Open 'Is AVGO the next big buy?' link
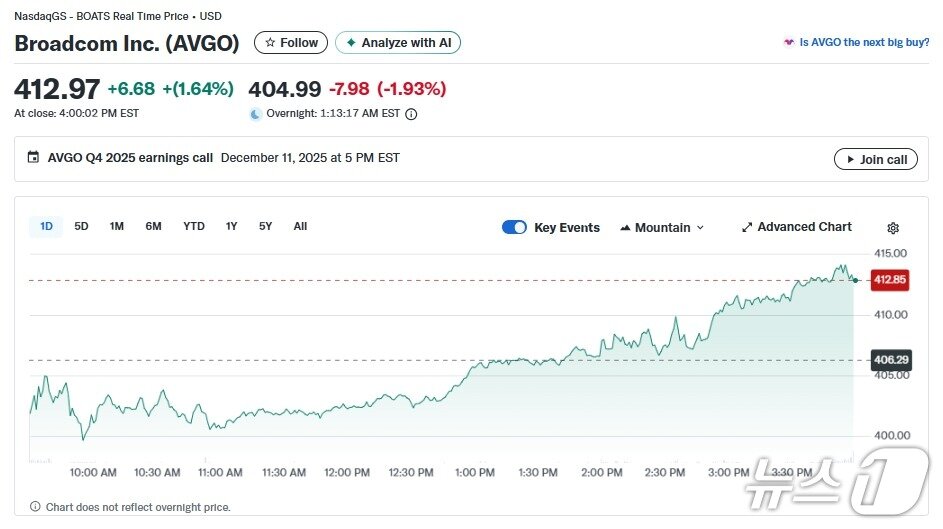Screen dimensions: 943x529 (863, 43)
